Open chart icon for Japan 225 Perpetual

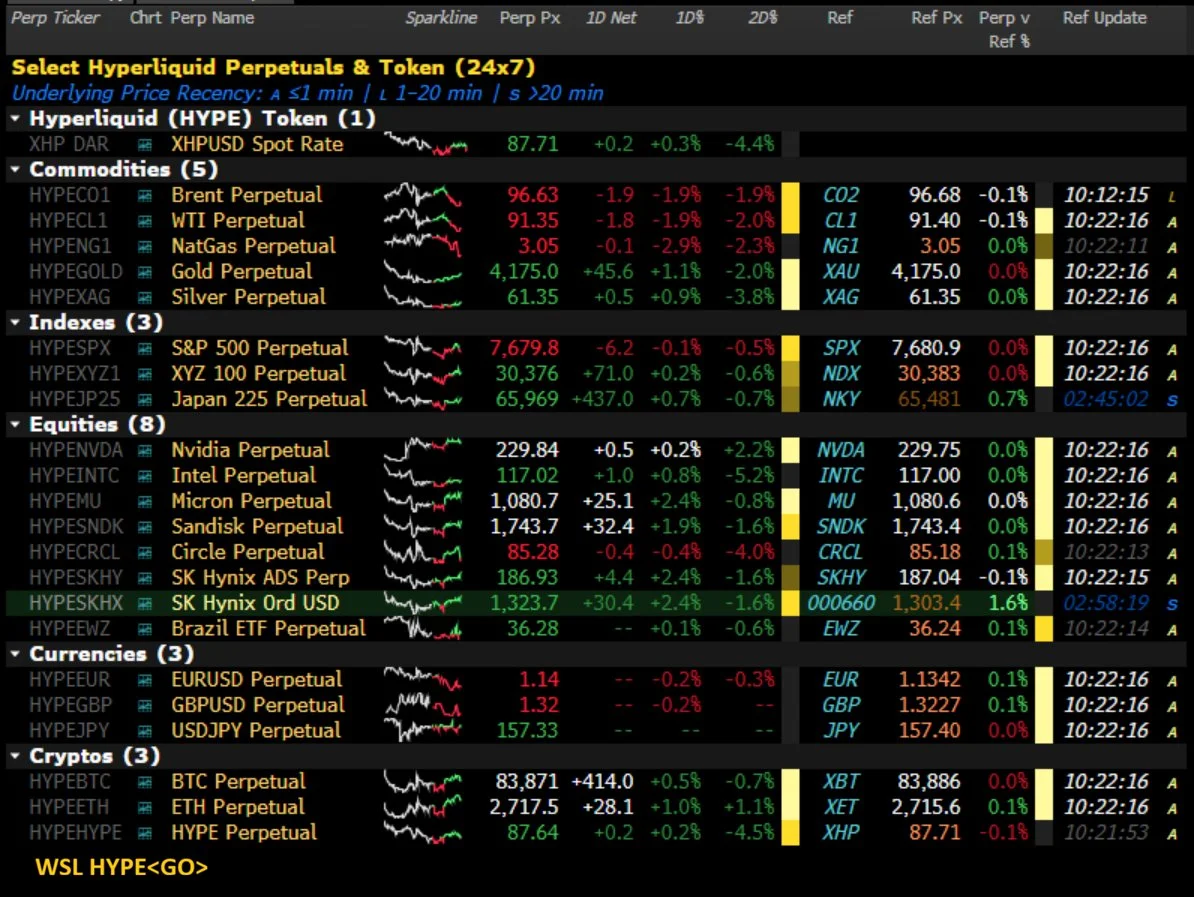(145, 400)
